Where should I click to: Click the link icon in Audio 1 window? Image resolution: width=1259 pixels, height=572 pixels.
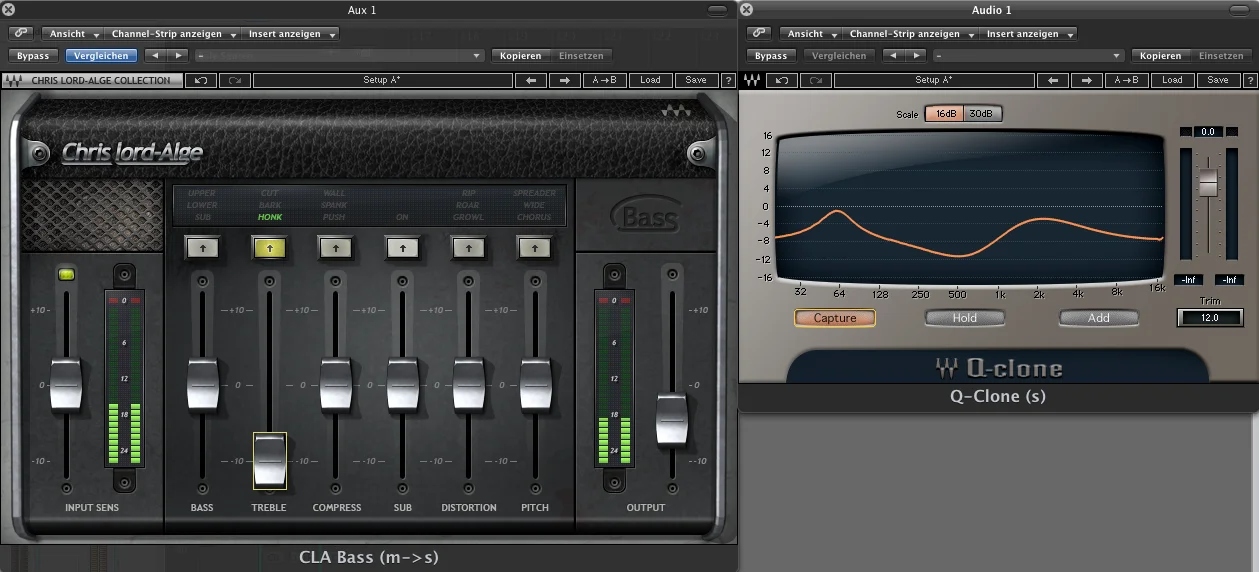(759, 34)
